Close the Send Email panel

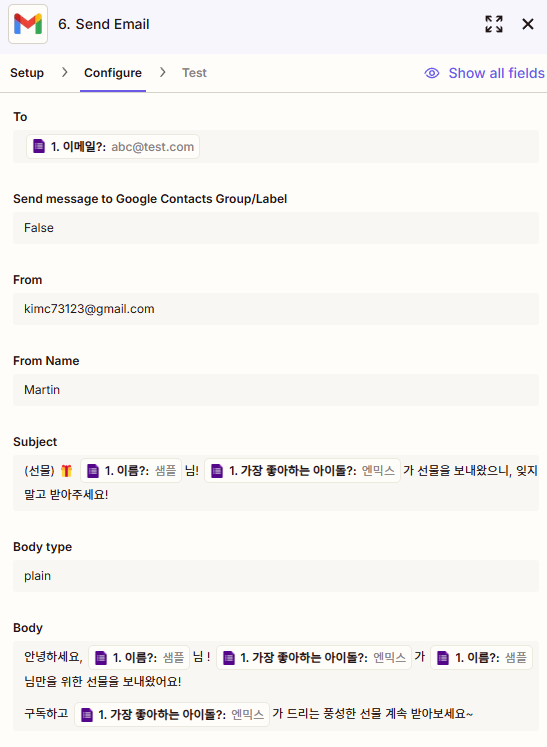coord(527,24)
